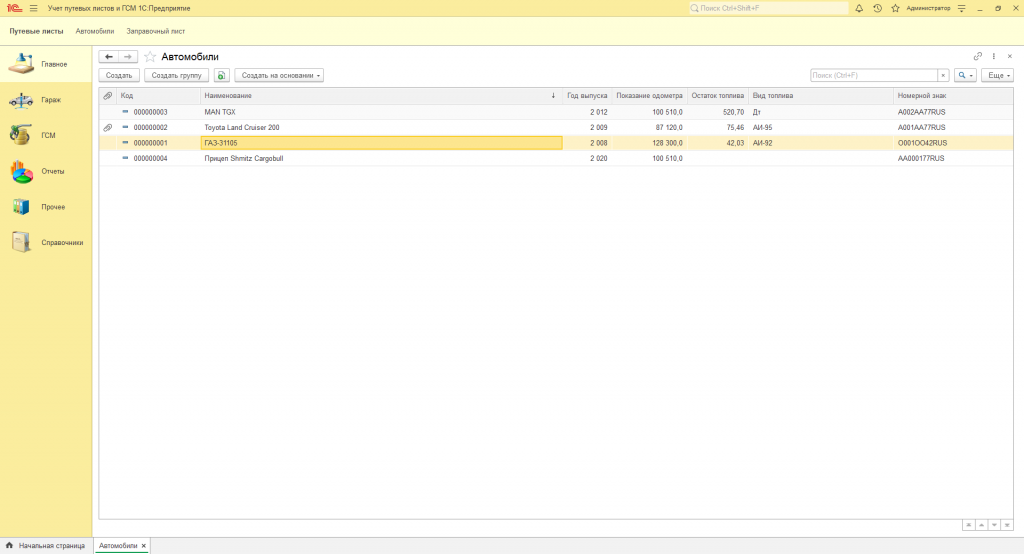Open the Гараж section
1024x554 pixels.
coord(46,100)
